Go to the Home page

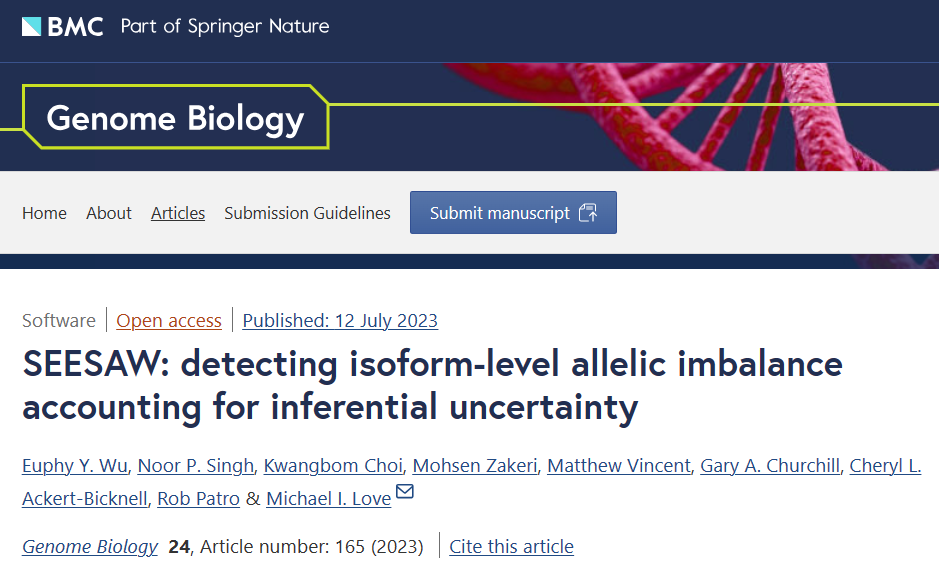44,213
